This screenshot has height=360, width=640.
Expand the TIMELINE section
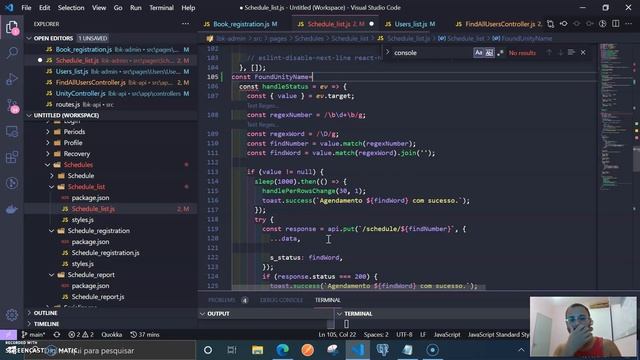(46, 324)
